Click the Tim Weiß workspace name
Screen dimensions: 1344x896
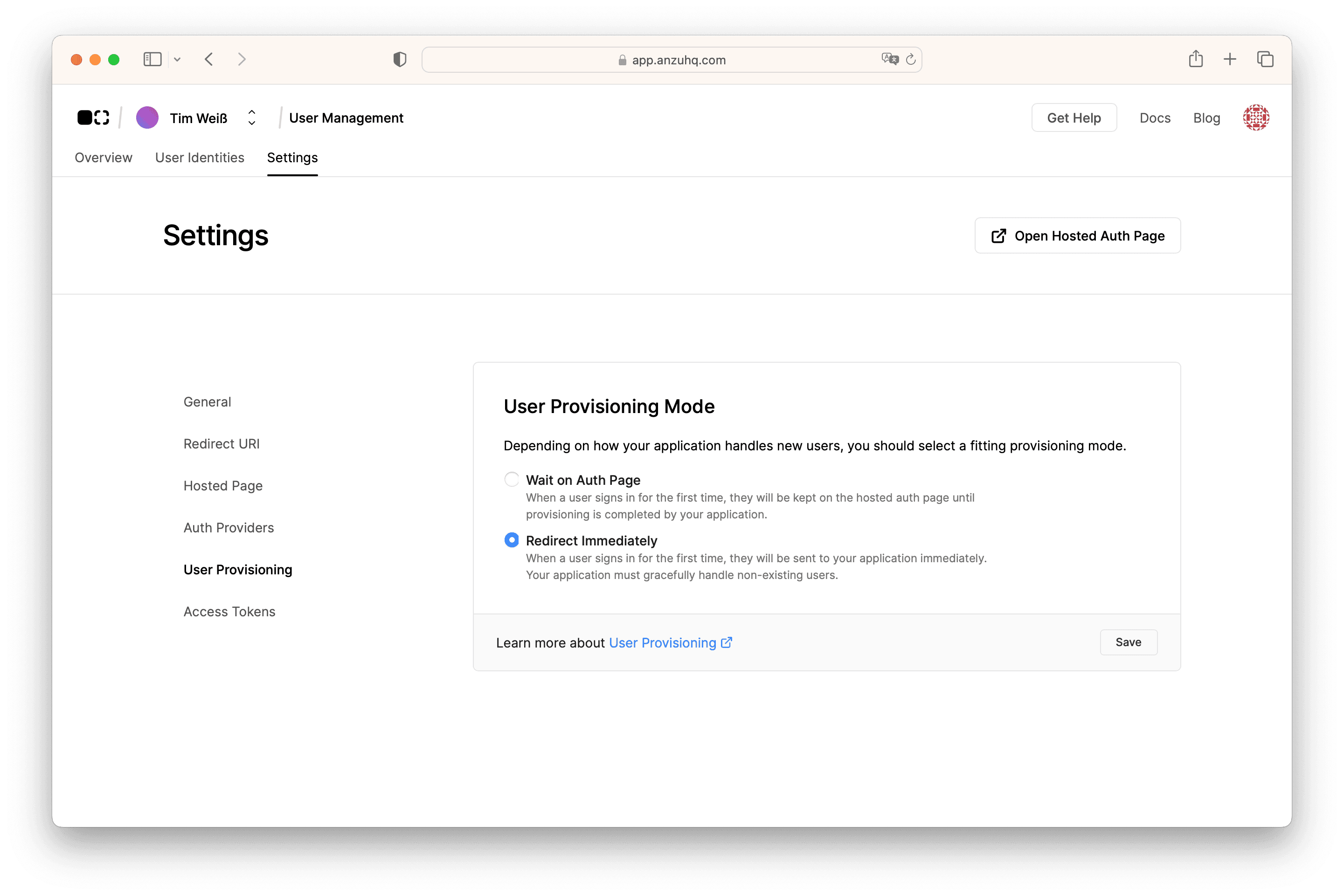pos(198,118)
